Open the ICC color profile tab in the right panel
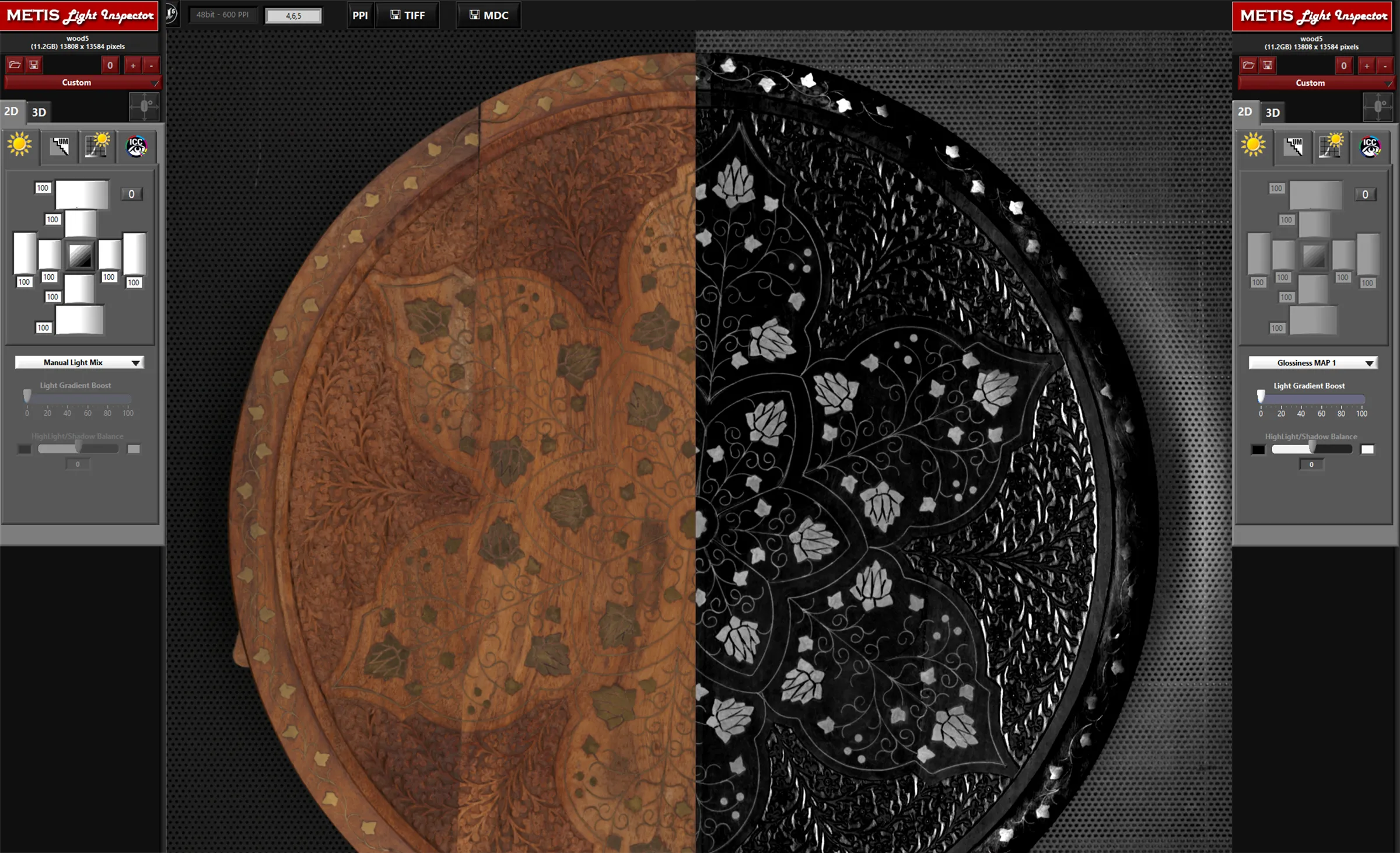1400x853 pixels. [1370, 146]
